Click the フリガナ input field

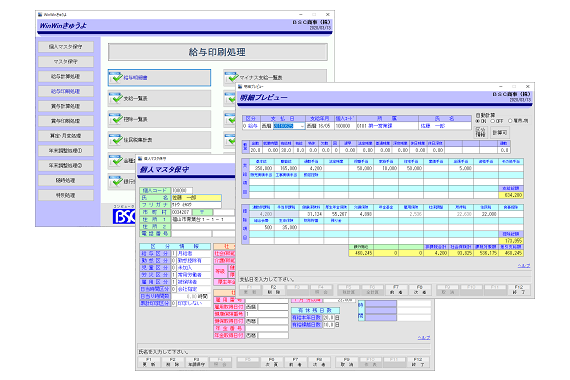pyautogui.click(x=196, y=205)
